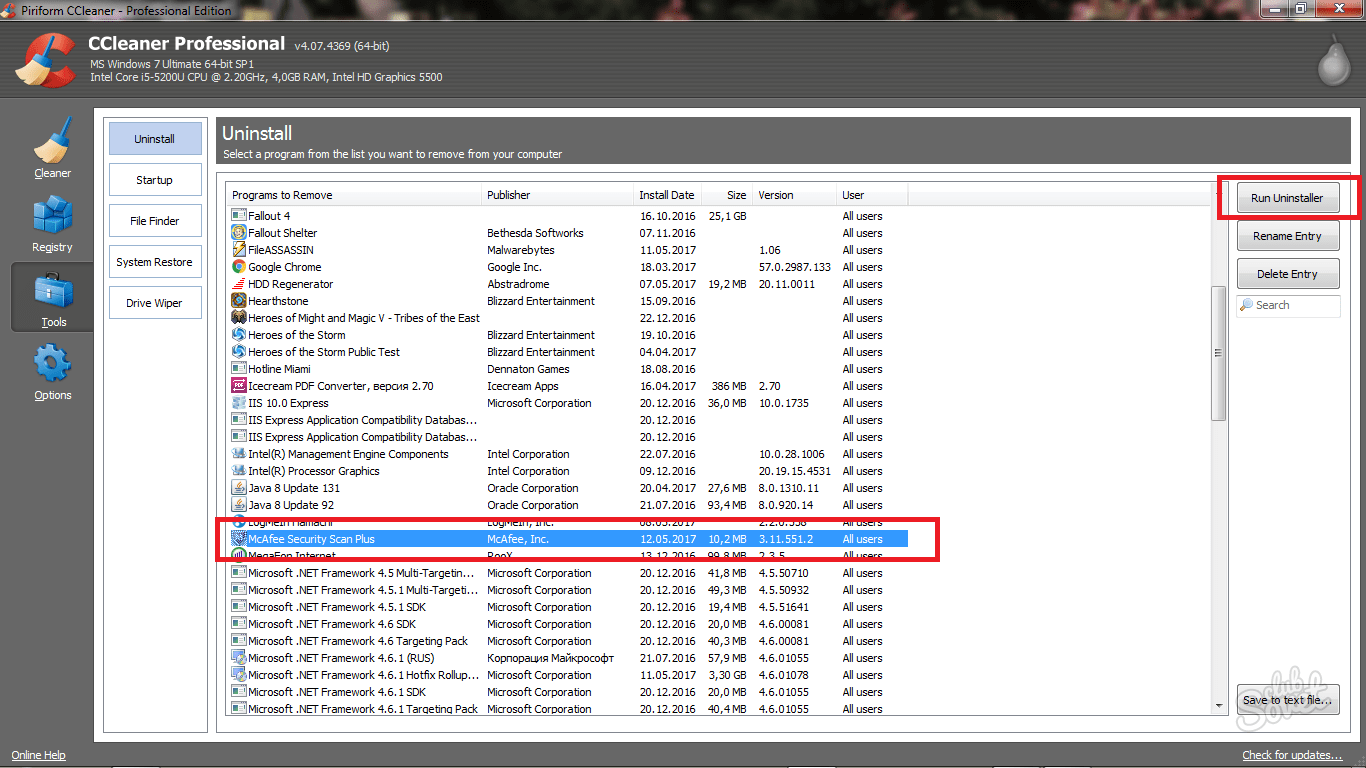Click the IIS 10.0 Express icon
The image size is (1366, 768).
pos(239,403)
